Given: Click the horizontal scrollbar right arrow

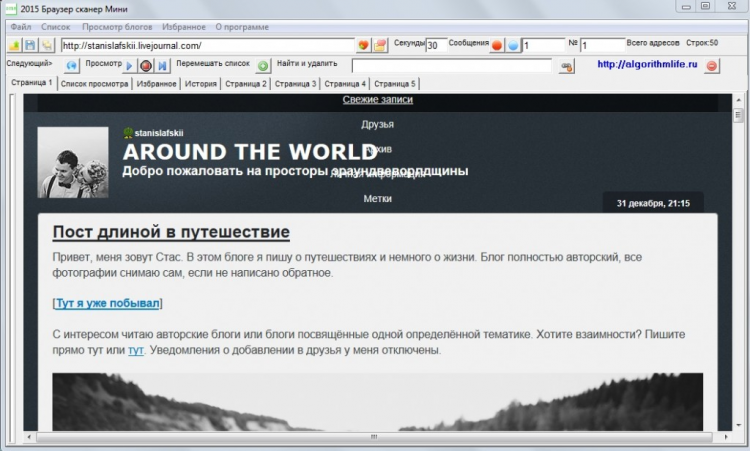Looking at the screenshot, I should [726, 437].
